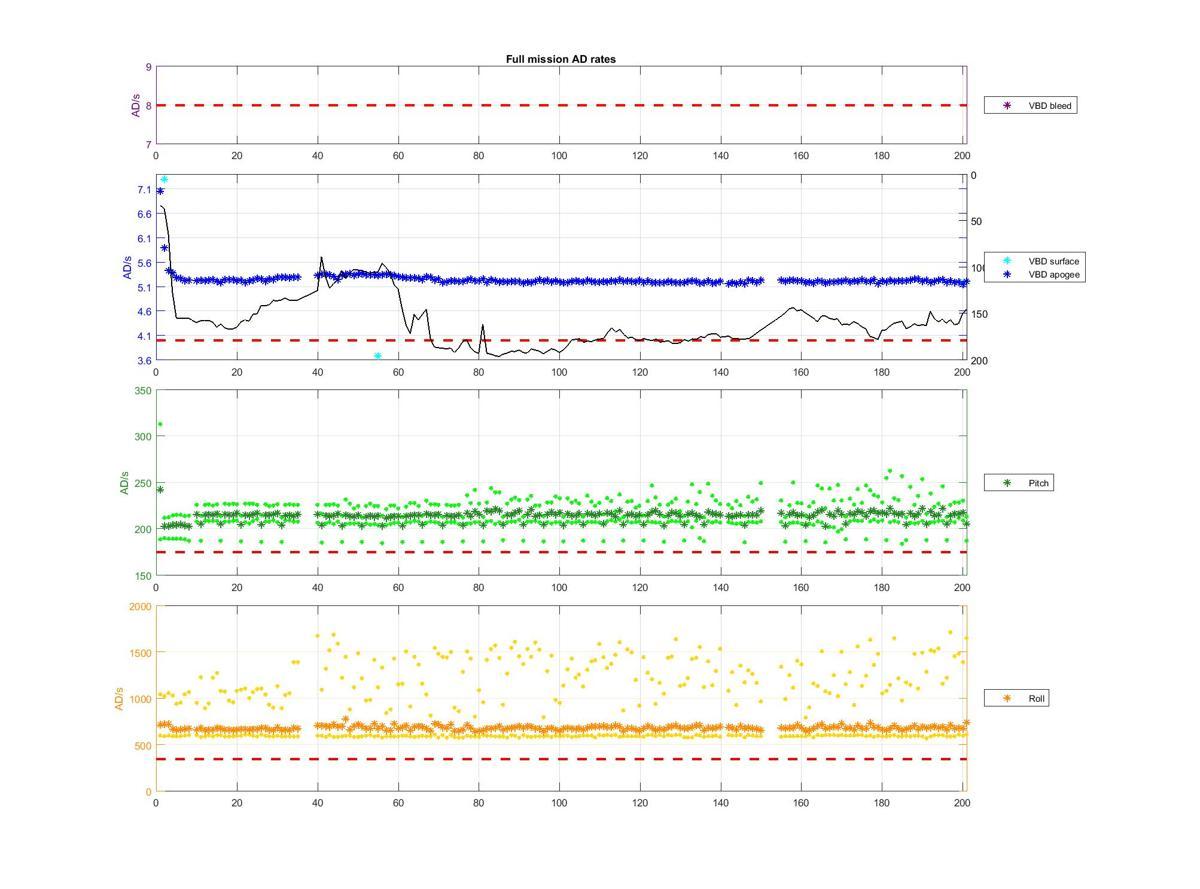The image size is (1200, 889).
Task: Click the '1500' tick on the roll axis
Action: pyautogui.click(x=140, y=653)
